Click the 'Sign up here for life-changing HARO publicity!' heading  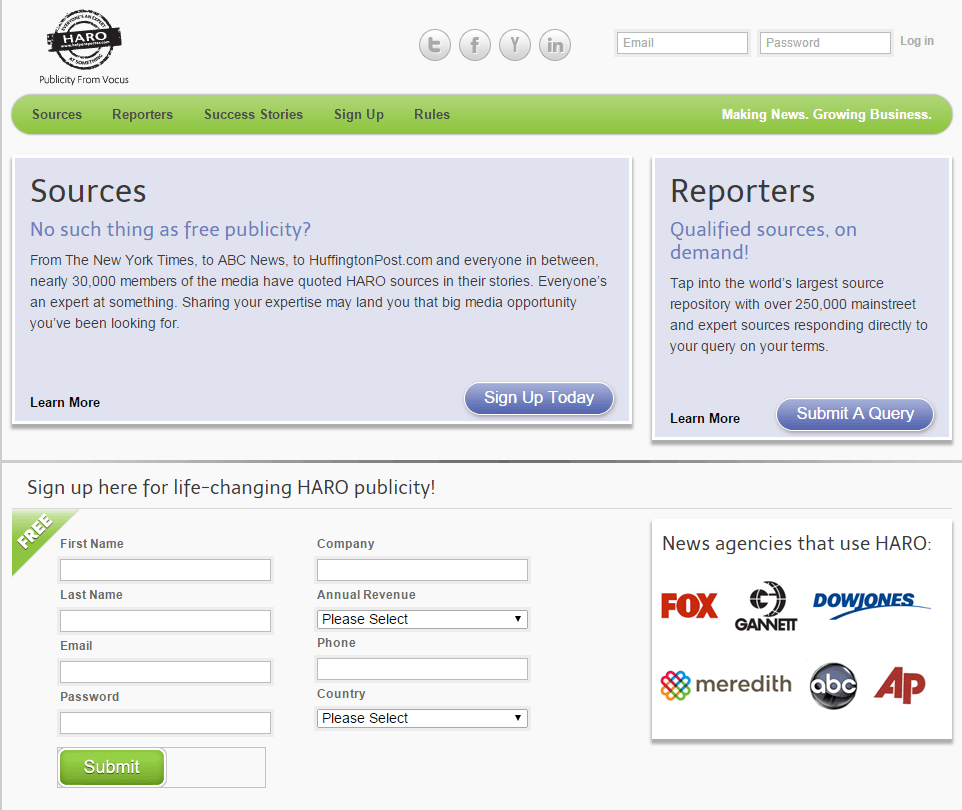(x=231, y=487)
